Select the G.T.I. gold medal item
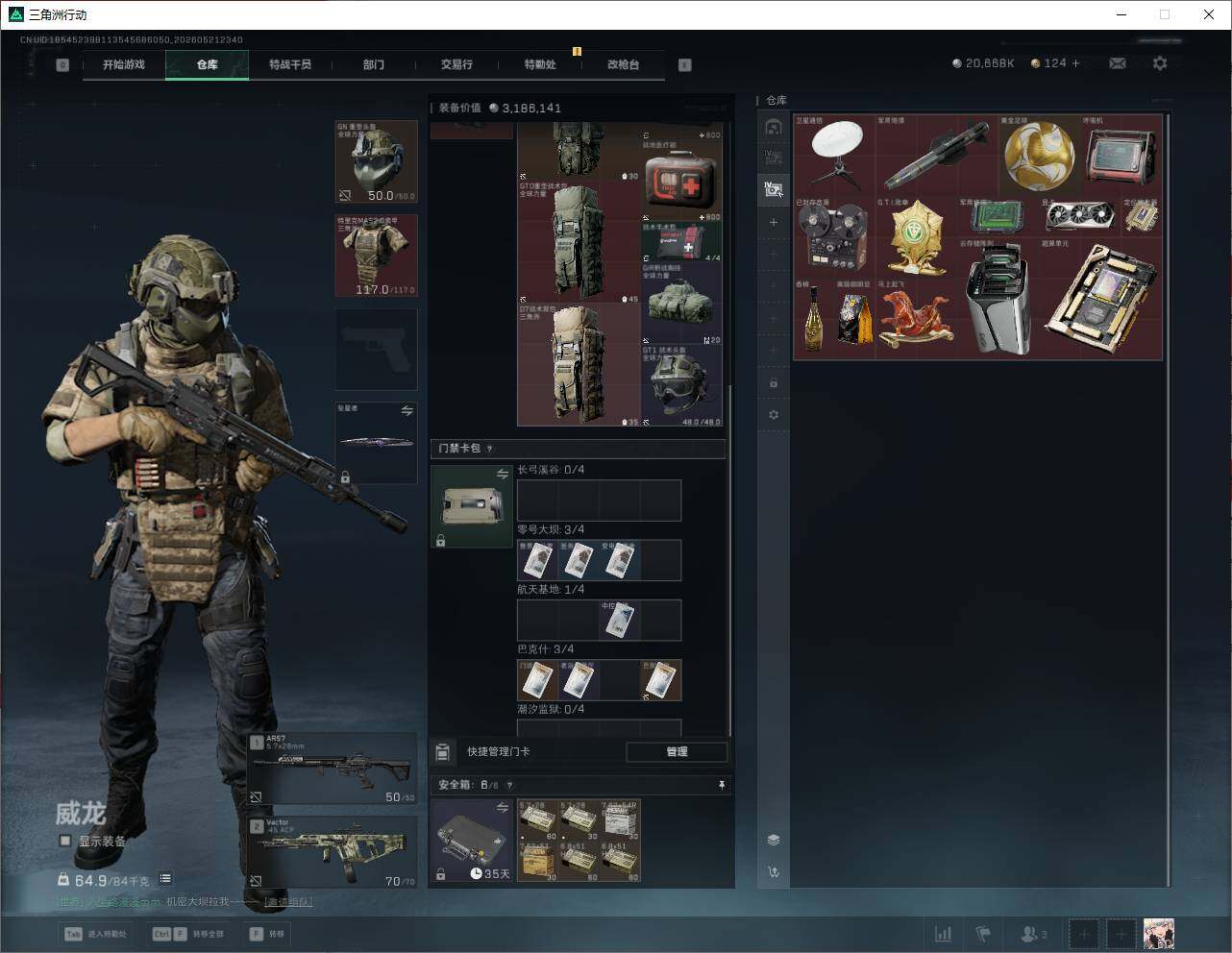This screenshot has width=1232, height=953. [917, 236]
